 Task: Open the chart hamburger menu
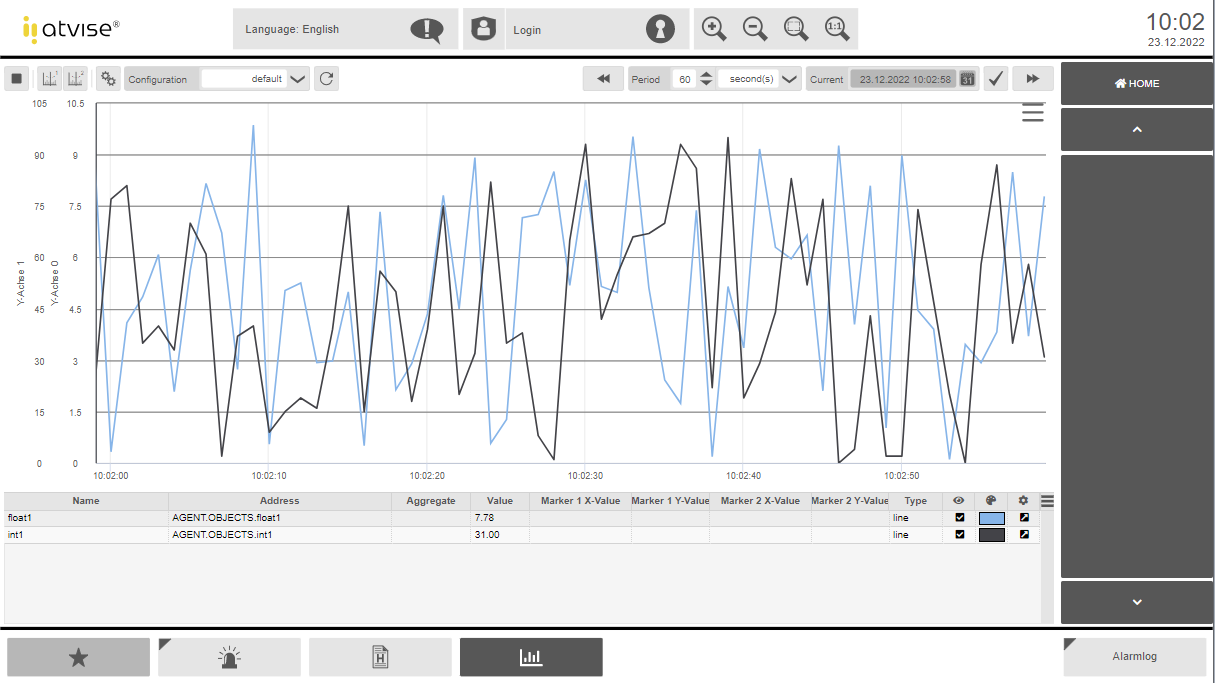pyautogui.click(x=1033, y=113)
